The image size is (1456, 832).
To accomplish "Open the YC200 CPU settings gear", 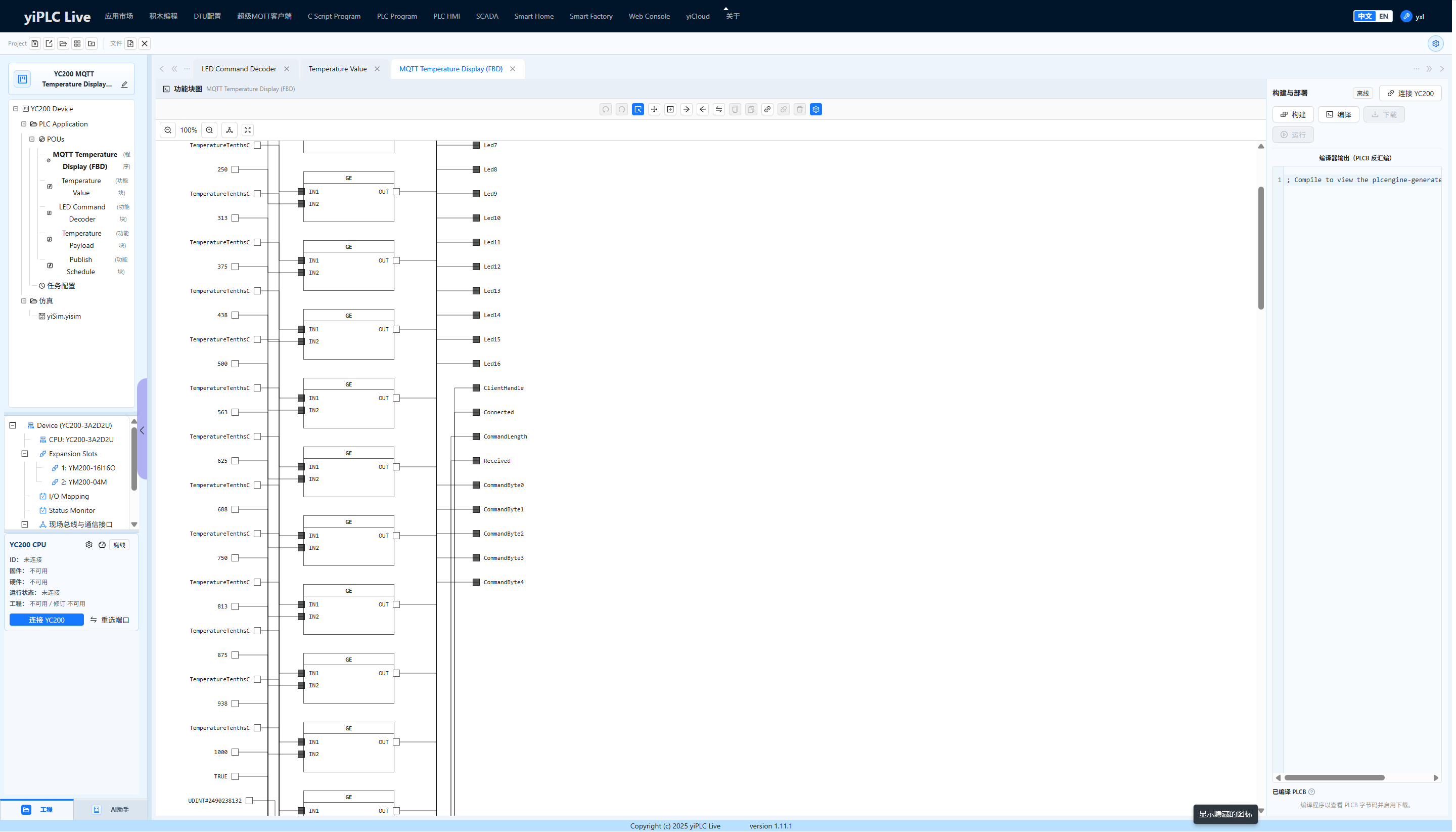I will pos(89,545).
